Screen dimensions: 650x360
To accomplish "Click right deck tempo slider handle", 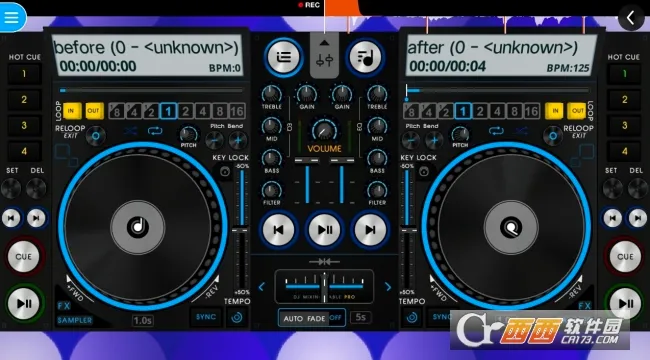I will [408, 230].
